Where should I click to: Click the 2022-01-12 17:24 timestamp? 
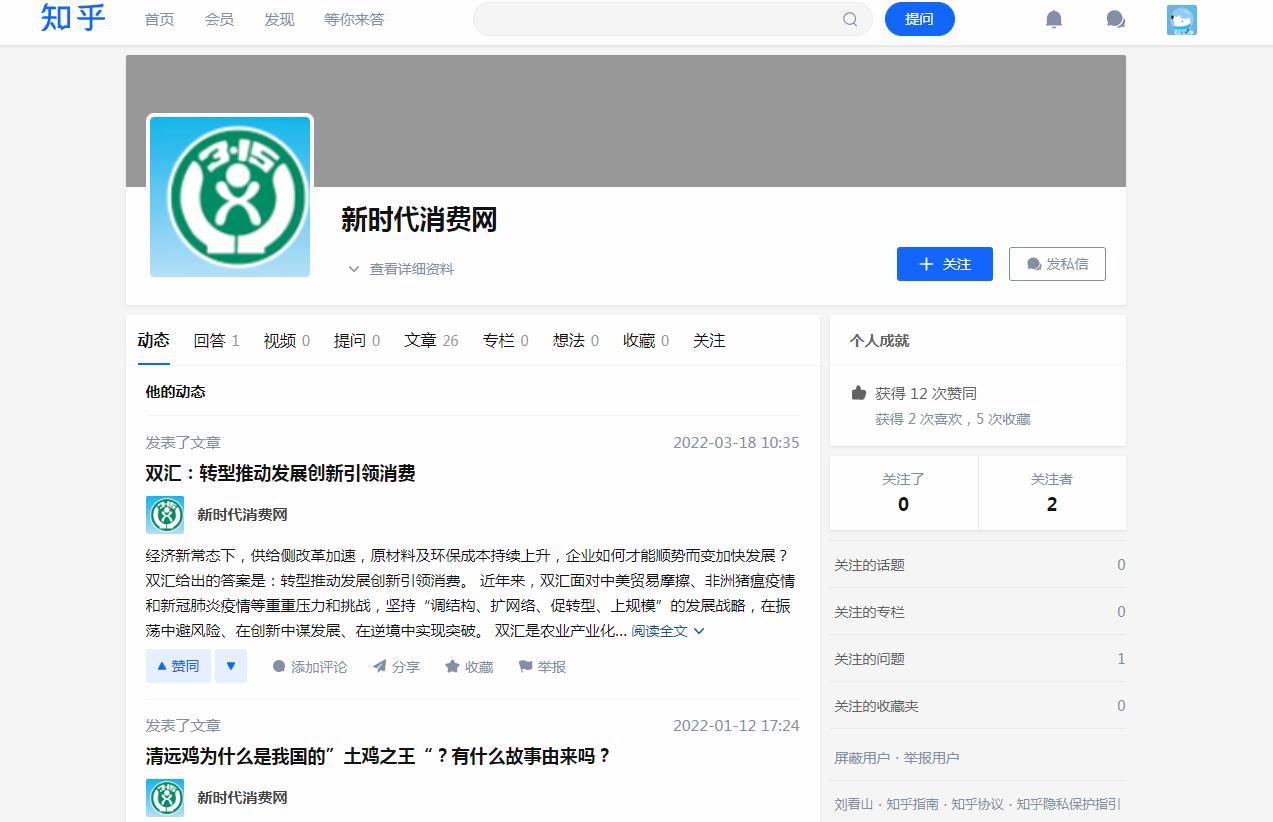(x=736, y=726)
